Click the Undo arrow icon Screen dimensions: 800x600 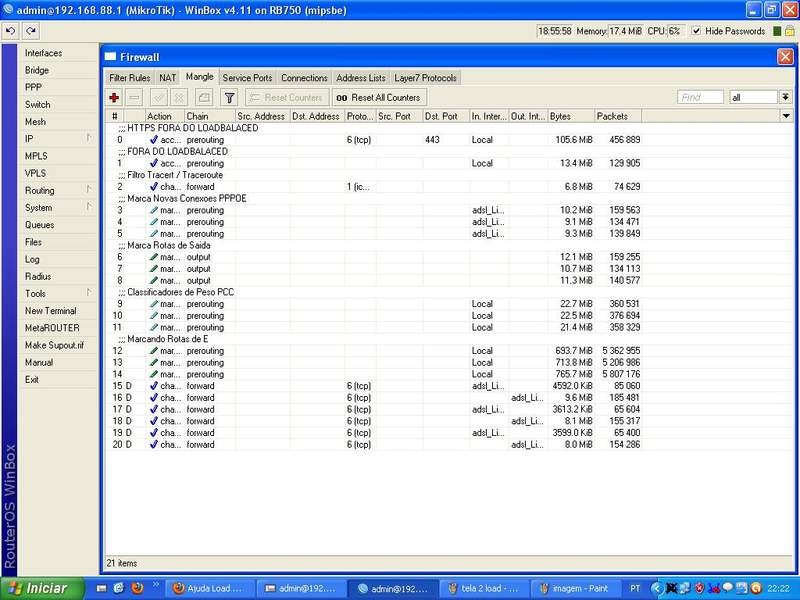(x=11, y=31)
